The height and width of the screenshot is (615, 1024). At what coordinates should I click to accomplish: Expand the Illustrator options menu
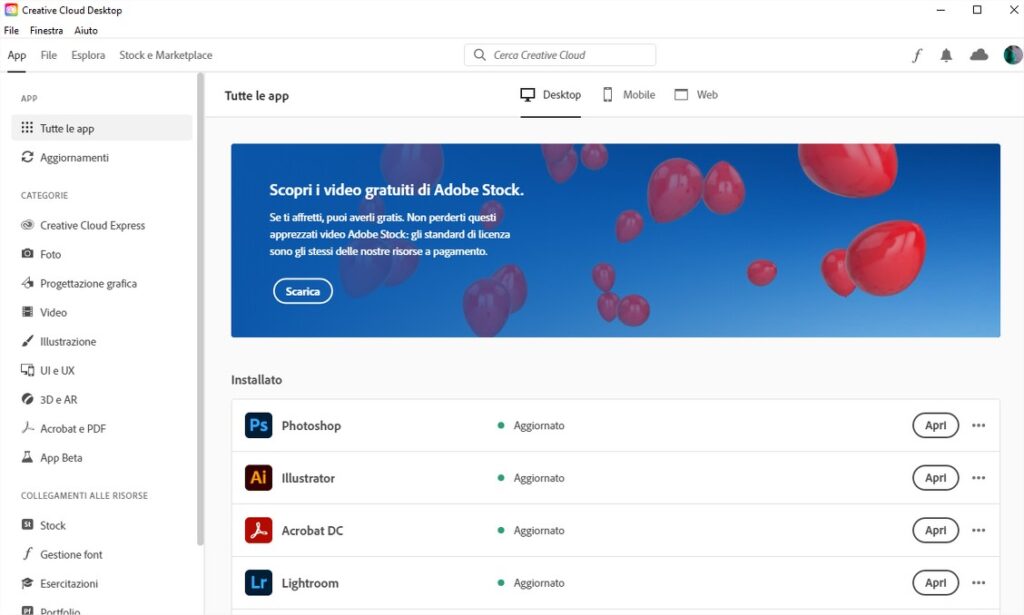(979, 477)
